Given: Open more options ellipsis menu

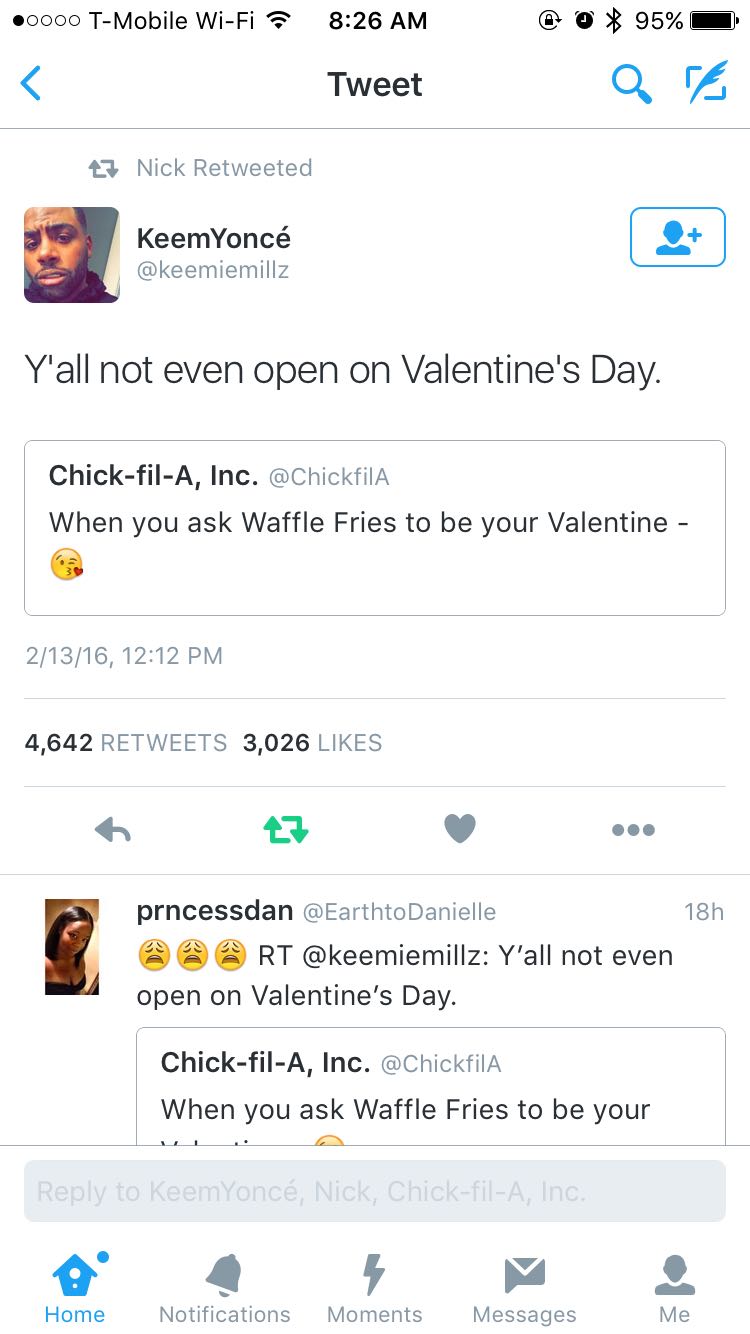Looking at the screenshot, I should tap(634, 829).
